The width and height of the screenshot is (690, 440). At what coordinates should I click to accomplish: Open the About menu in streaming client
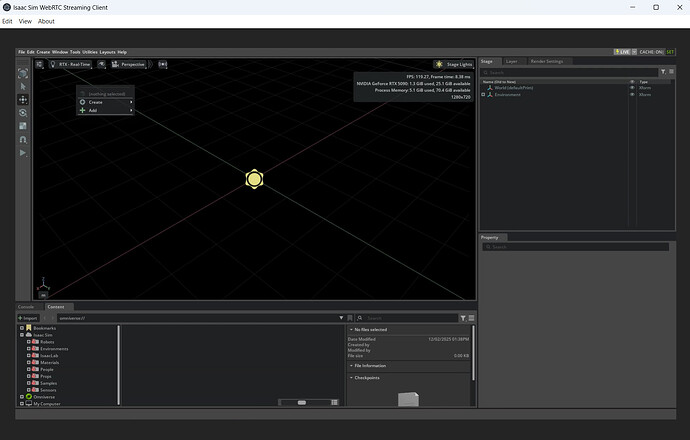point(46,21)
